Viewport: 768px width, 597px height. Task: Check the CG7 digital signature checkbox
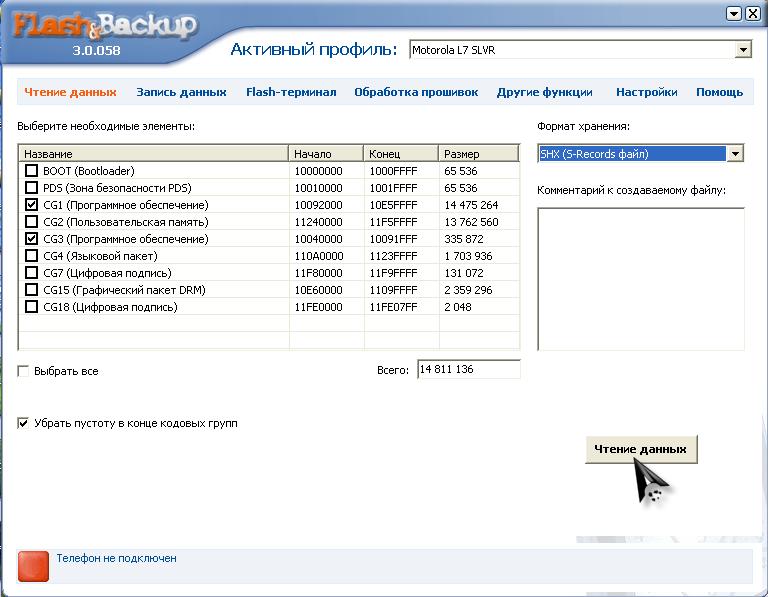(31, 272)
